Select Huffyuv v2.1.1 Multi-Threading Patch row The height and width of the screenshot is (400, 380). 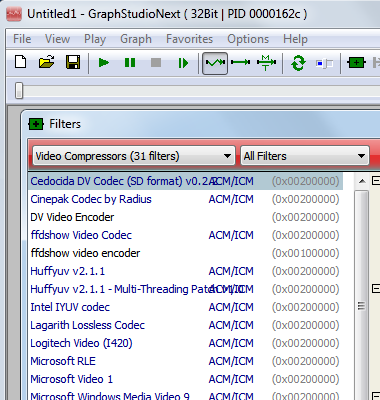185,289
